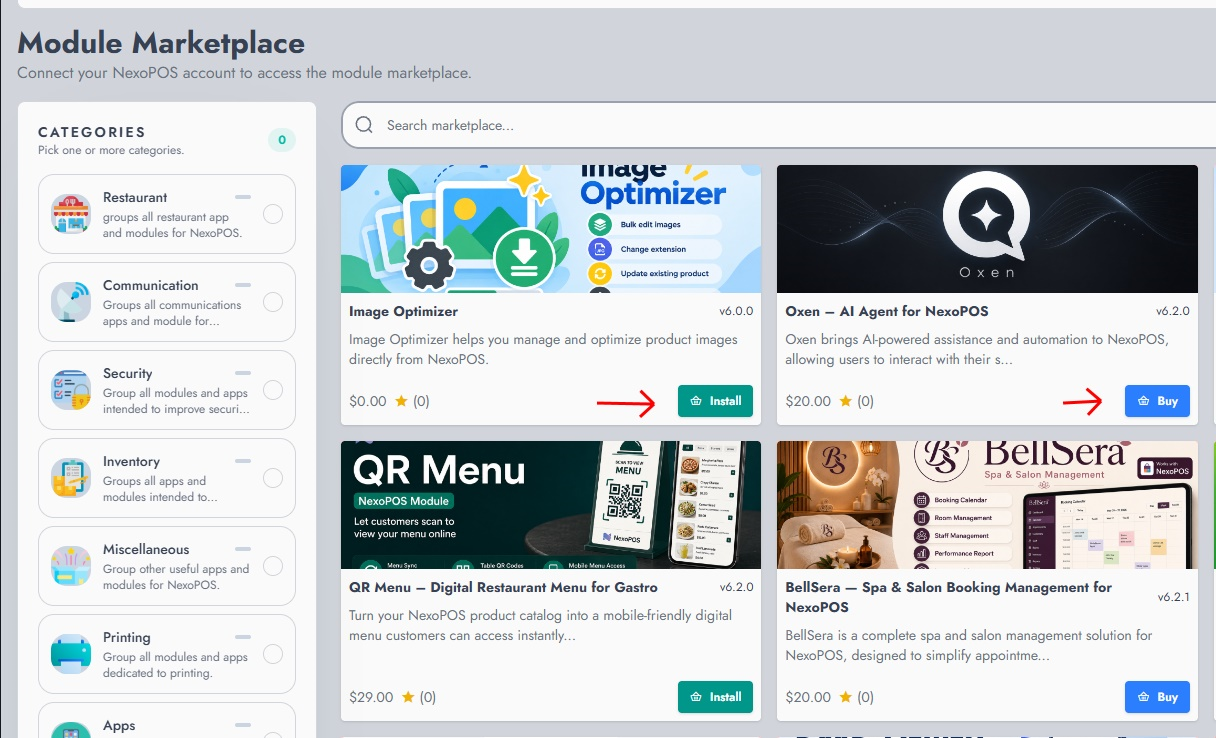Select the Security category radio circle
Viewport: 1216px width, 738px height.
(272, 390)
